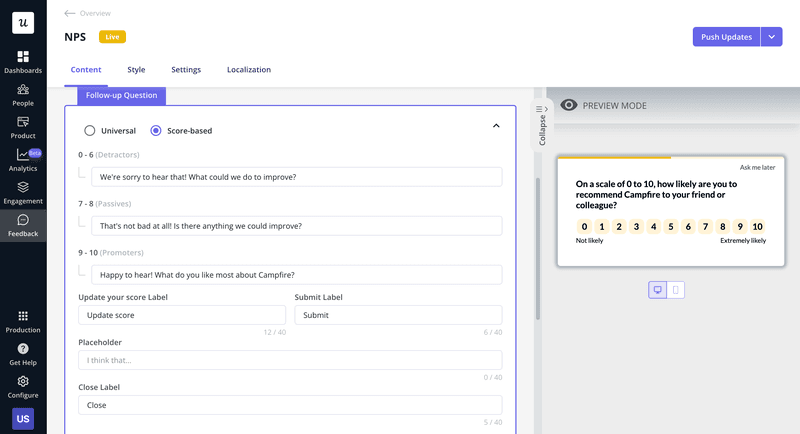Open the Push Updates dropdown arrow
The width and height of the screenshot is (800, 434).
(x=771, y=37)
